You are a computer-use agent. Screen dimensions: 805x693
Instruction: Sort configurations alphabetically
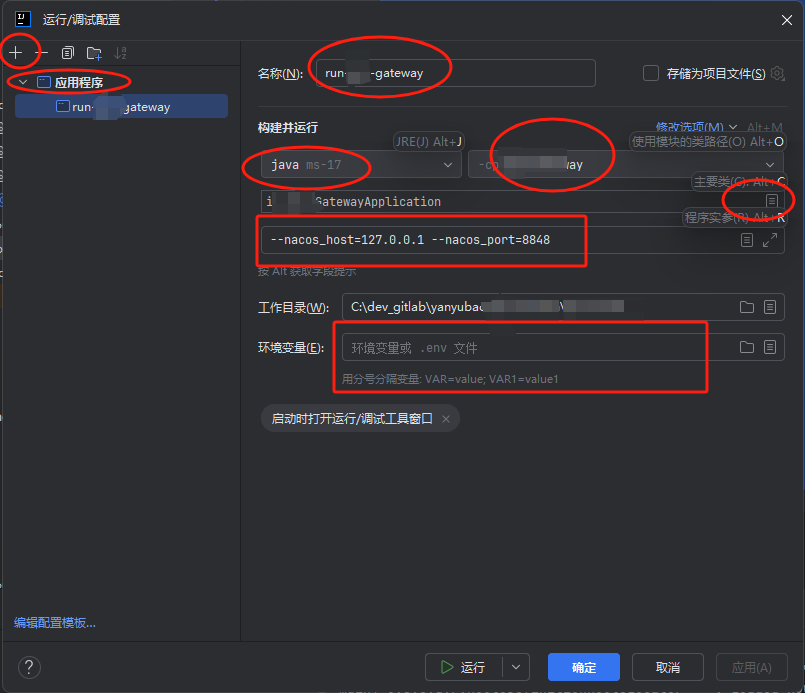coord(120,52)
